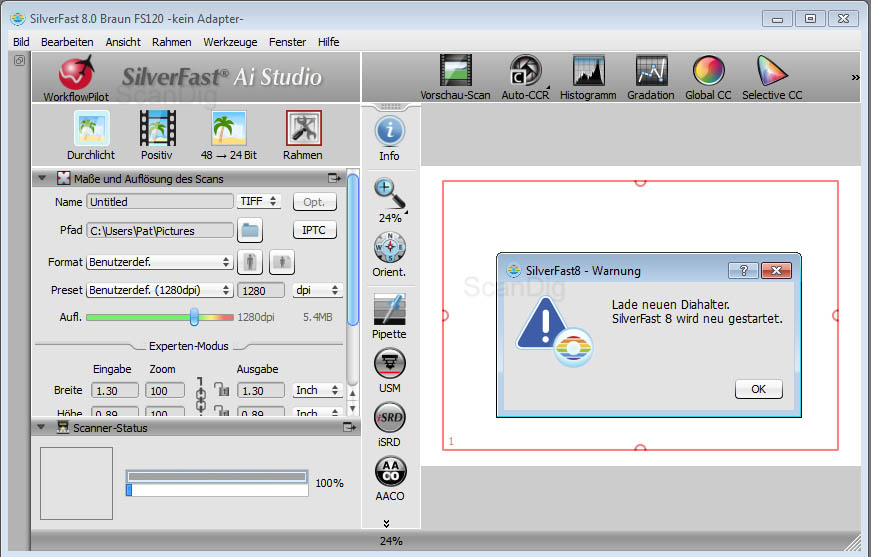871x557 pixels.
Task: Open the Rahmen settings icon
Action: [303, 136]
